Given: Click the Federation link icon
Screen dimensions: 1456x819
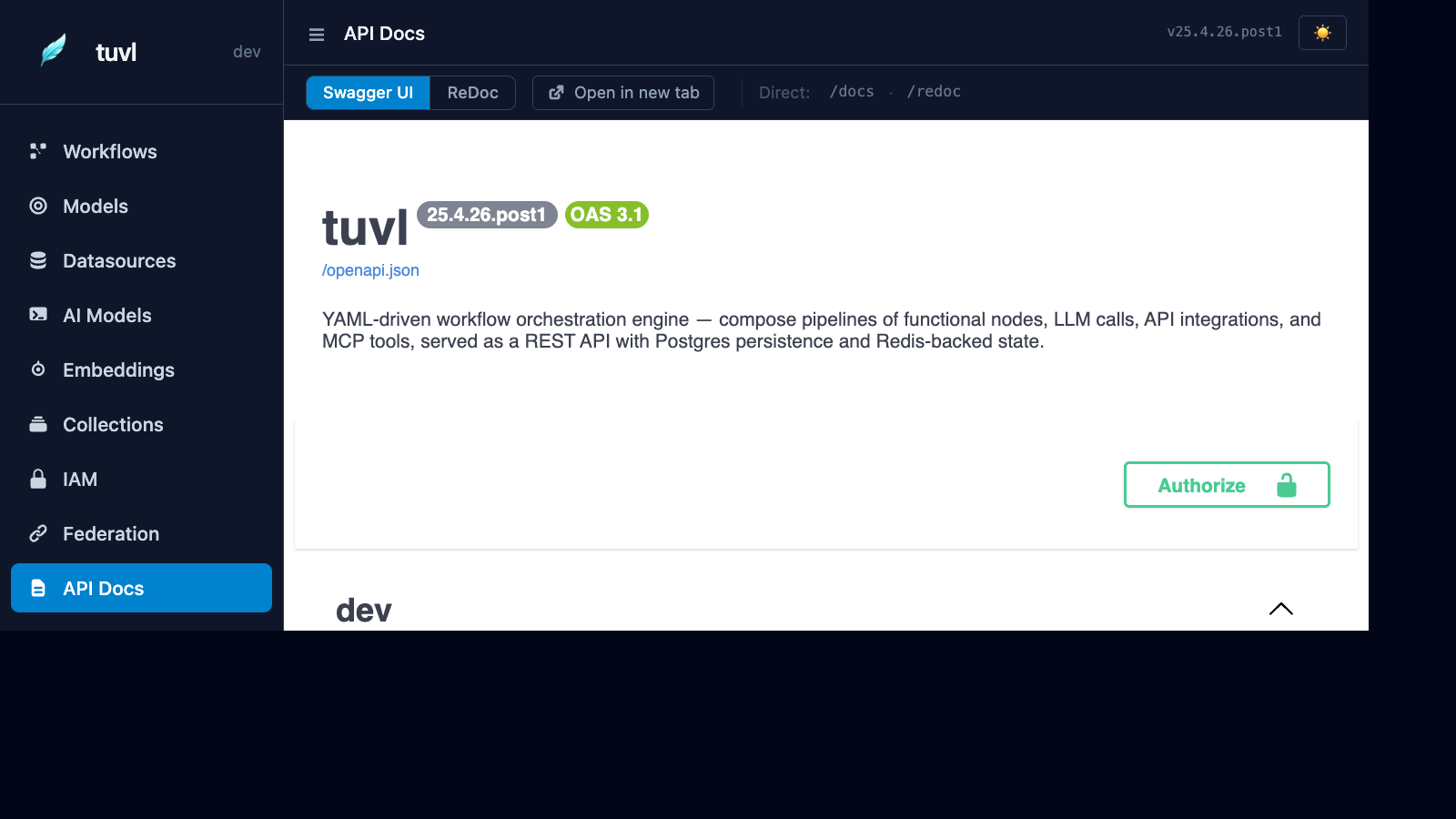Looking at the screenshot, I should 38,533.
